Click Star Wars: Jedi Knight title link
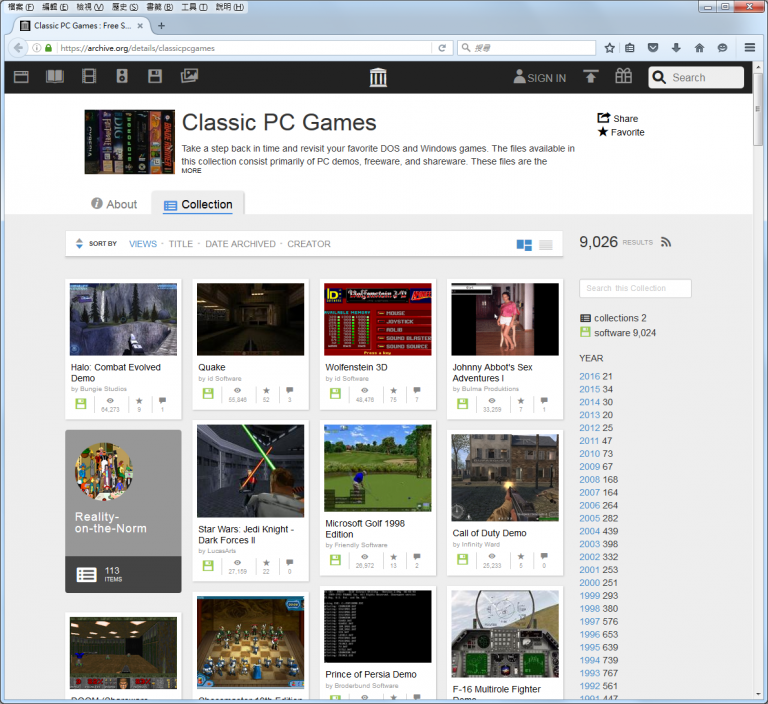Image resolution: width=768 pixels, height=704 pixels. coord(246,534)
